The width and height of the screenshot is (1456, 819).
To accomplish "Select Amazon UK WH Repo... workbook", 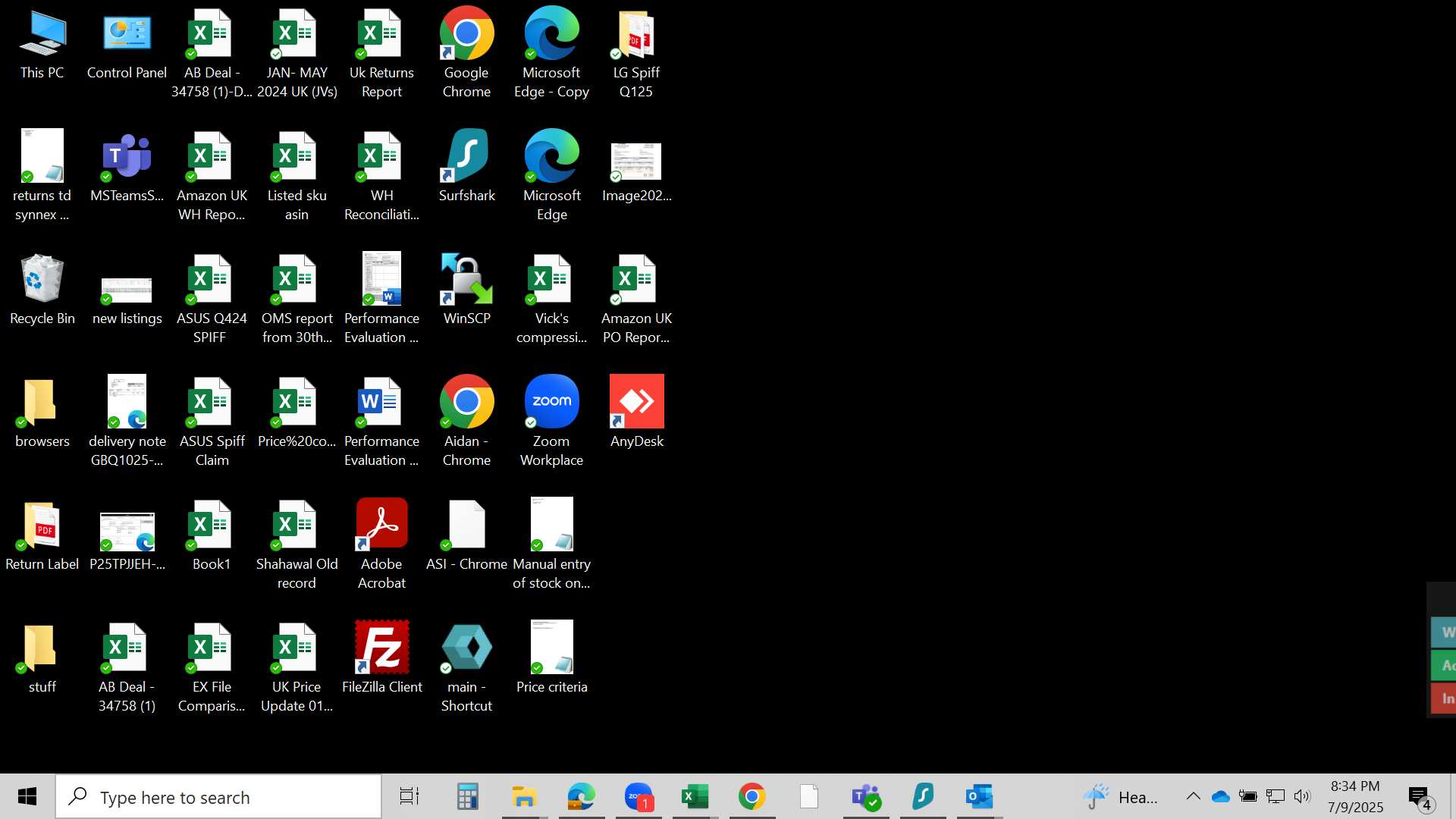I will 212,176.
